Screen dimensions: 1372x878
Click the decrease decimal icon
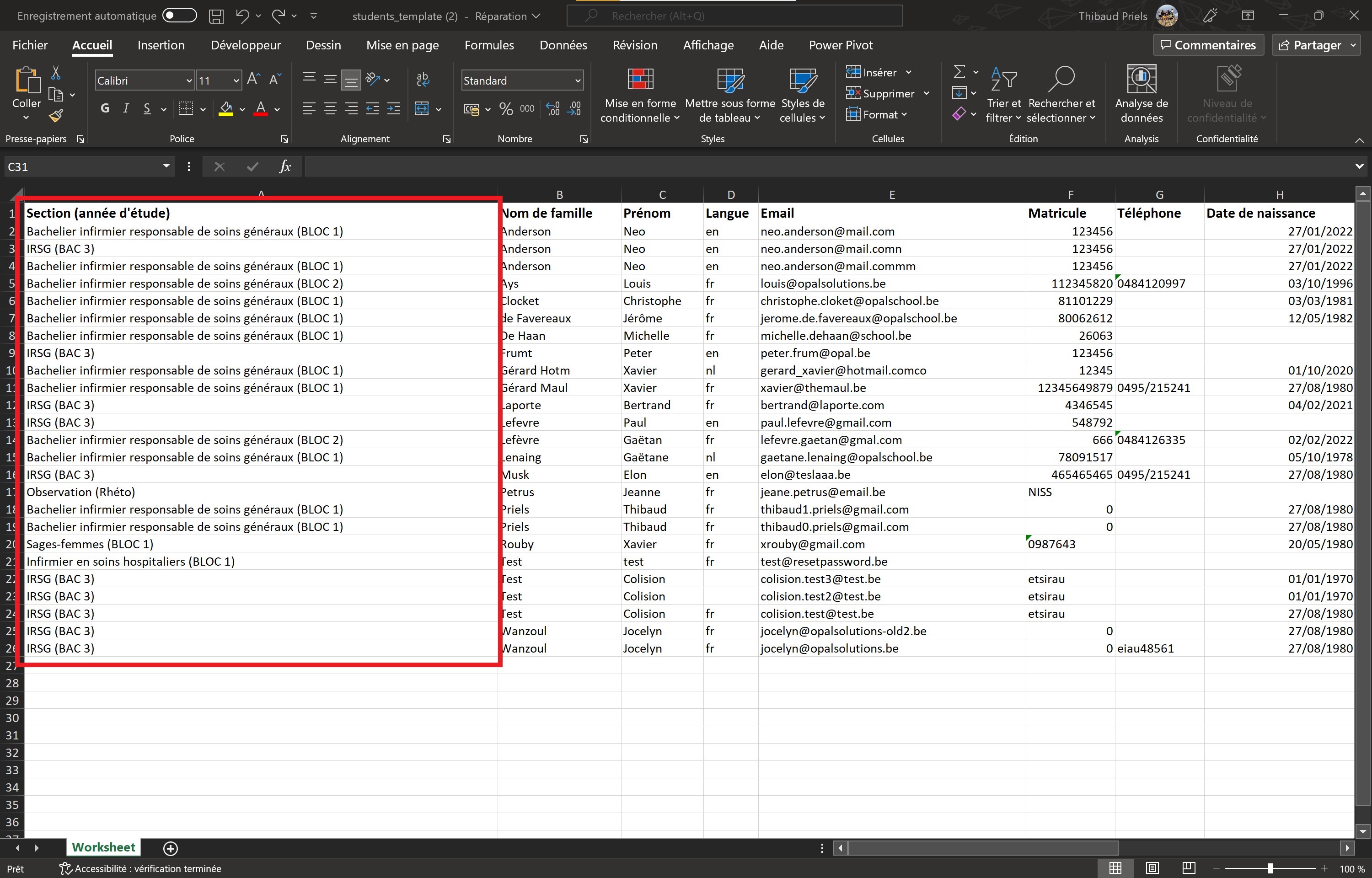[574, 108]
